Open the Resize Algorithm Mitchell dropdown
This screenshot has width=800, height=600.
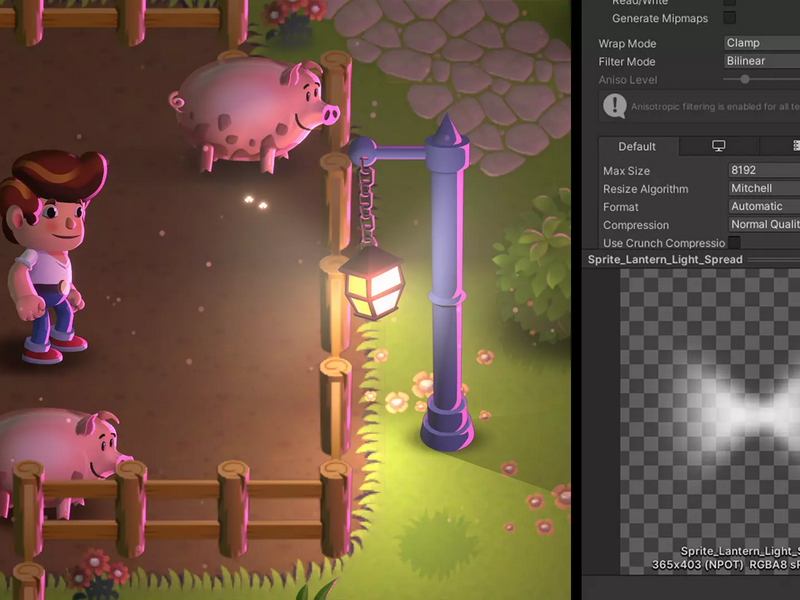764,188
